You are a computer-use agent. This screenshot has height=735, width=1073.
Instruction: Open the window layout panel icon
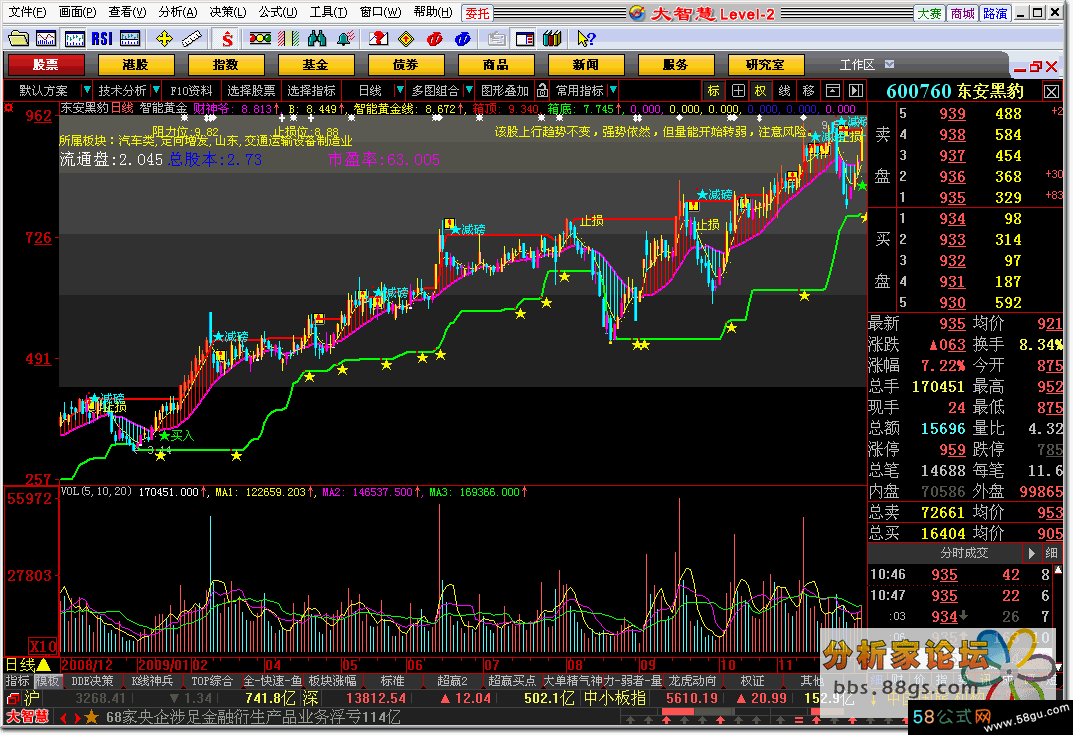point(525,39)
